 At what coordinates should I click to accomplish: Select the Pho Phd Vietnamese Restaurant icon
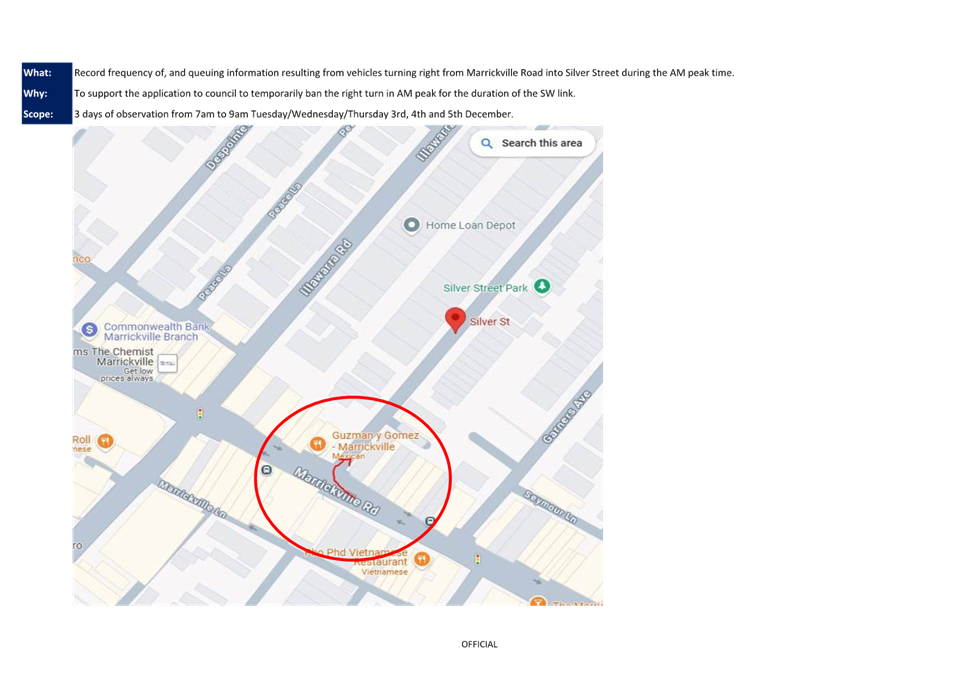click(421, 559)
